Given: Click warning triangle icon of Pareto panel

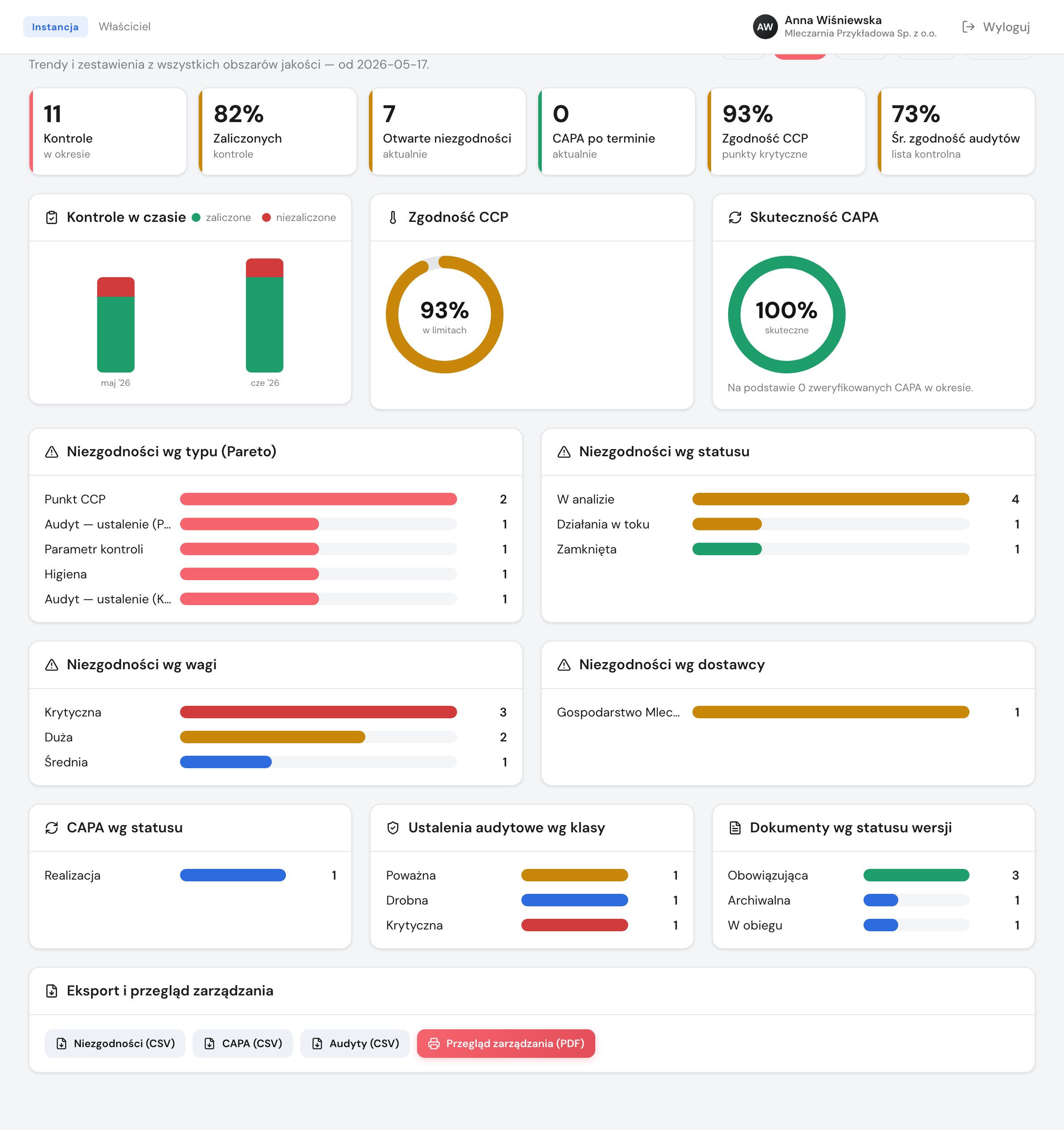Looking at the screenshot, I should [x=52, y=452].
